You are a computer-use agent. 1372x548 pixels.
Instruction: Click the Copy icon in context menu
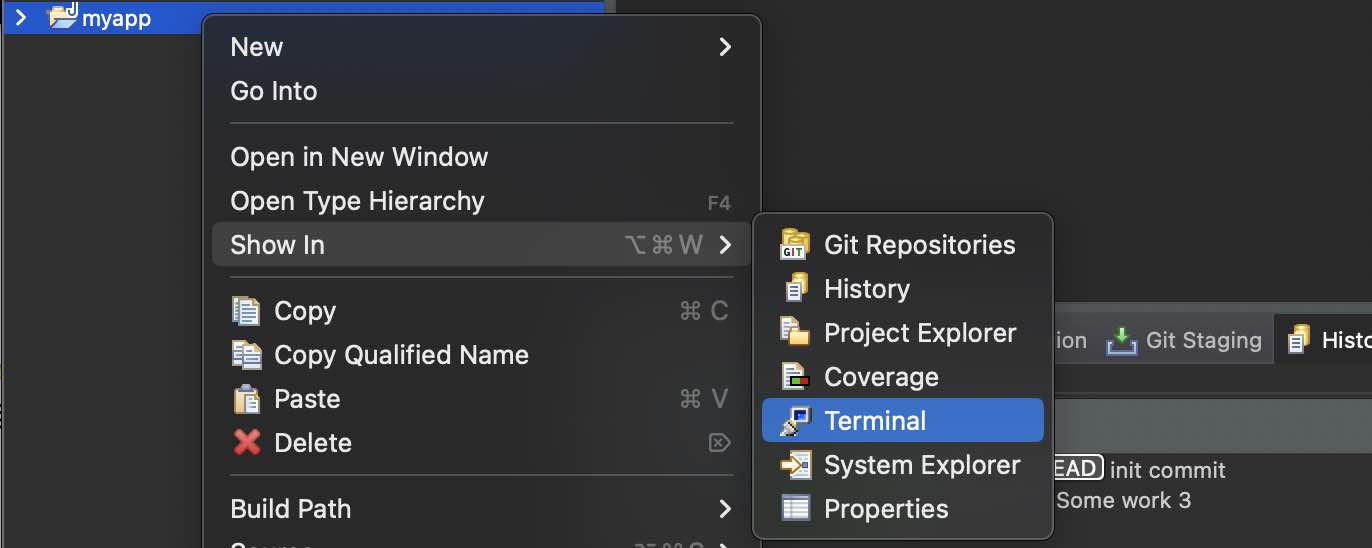coord(246,311)
